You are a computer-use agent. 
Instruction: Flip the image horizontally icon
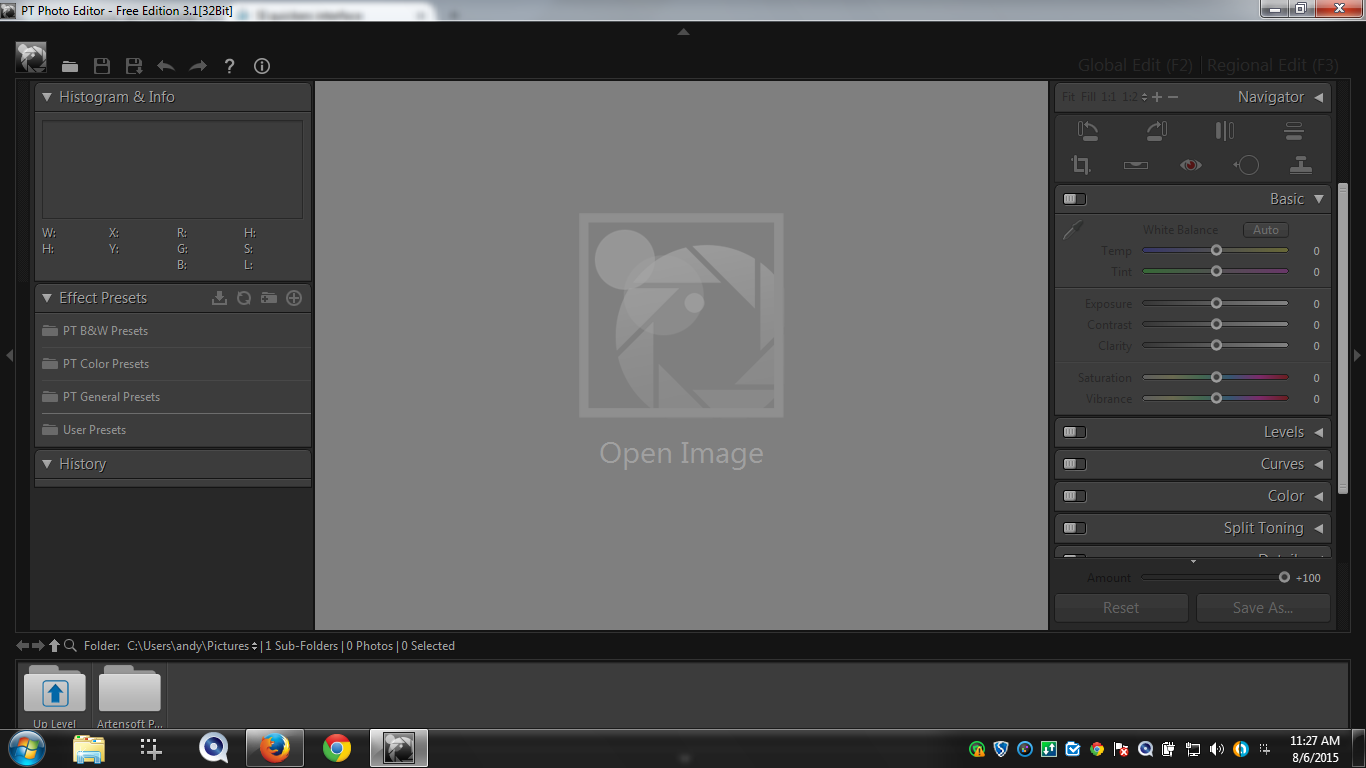pos(1224,130)
